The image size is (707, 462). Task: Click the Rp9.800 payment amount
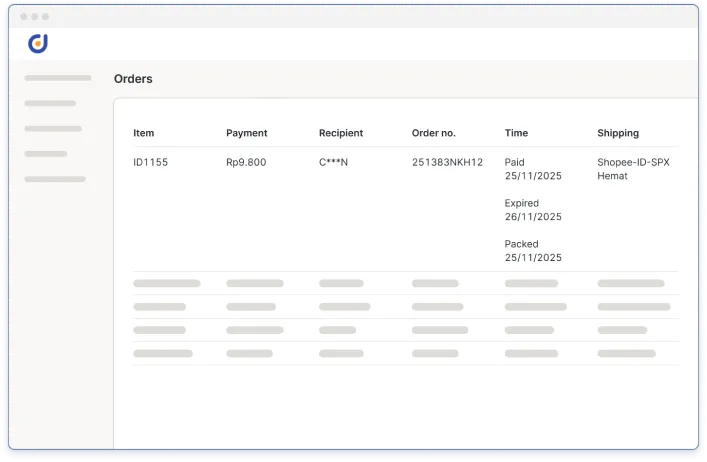(x=246, y=162)
